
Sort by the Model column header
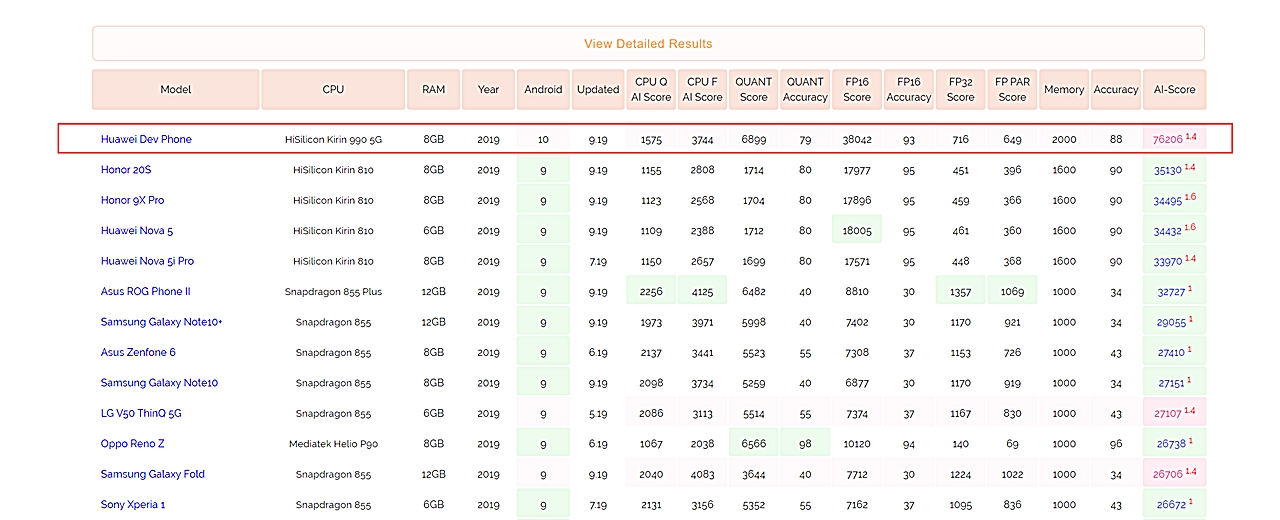point(175,89)
